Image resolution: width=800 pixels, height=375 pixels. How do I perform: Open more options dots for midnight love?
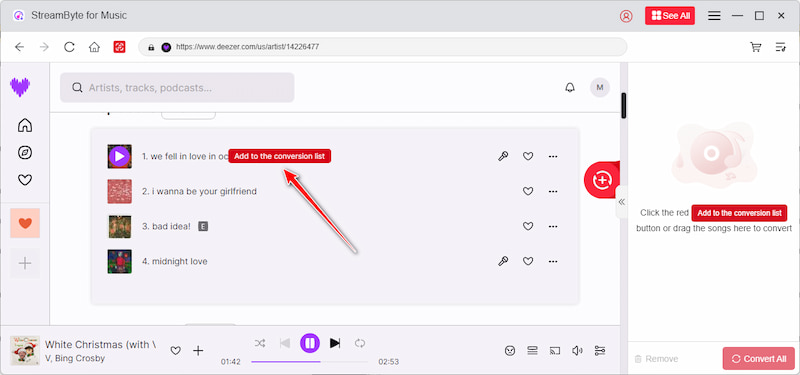[x=553, y=261]
